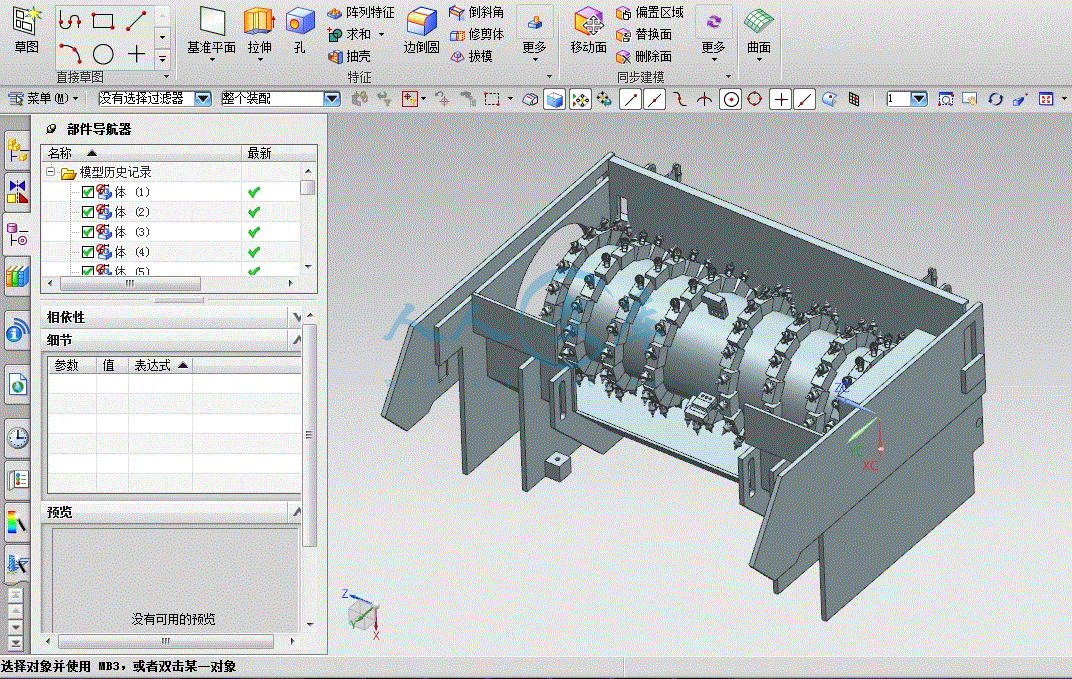Click the rotate view icon in toolbar
The height and width of the screenshot is (679, 1072).
click(x=995, y=99)
